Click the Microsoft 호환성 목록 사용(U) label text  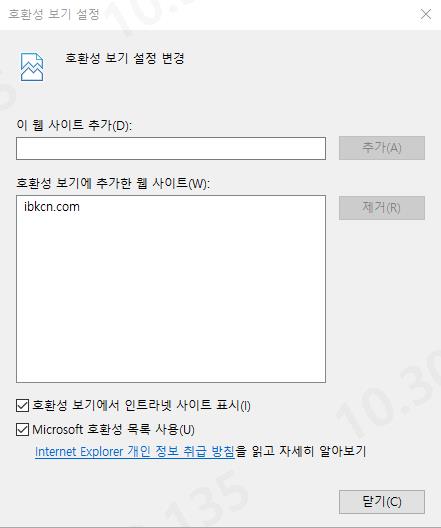click(x=113, y=430)
